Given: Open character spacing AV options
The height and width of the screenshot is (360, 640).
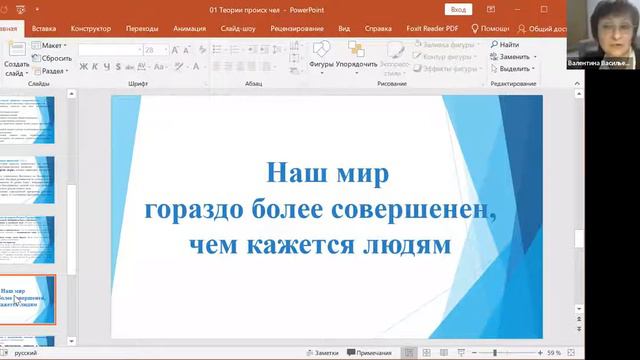Looking at the screenshot, I should (143, 67).
